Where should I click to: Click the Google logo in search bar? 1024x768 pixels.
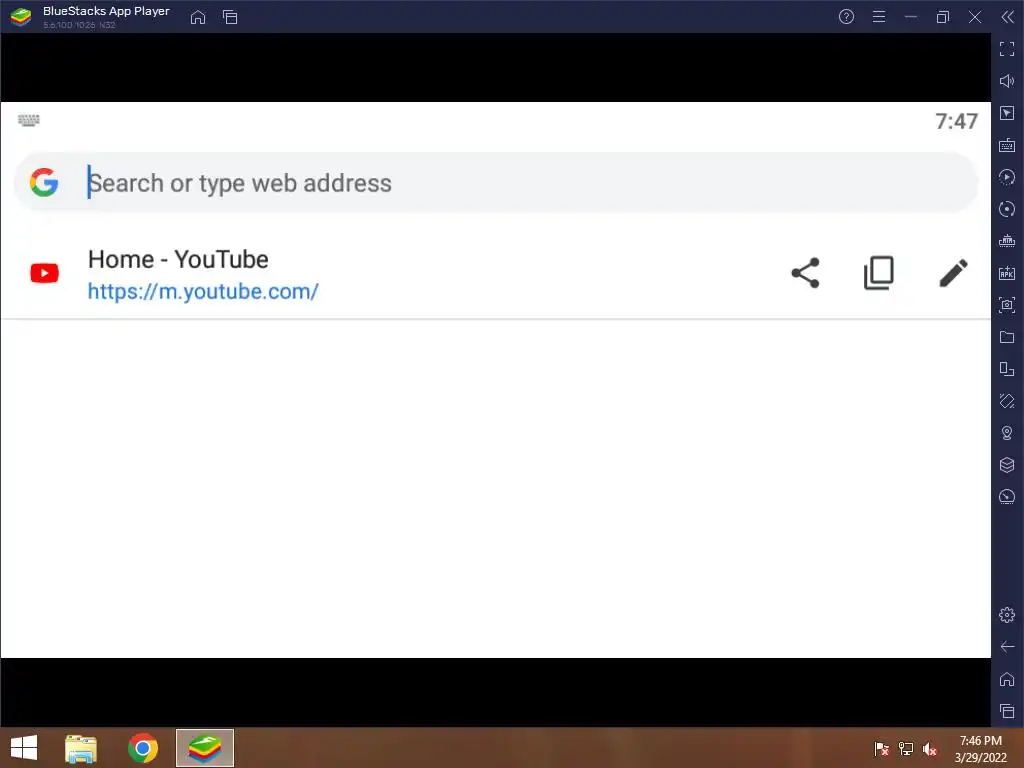44,182
